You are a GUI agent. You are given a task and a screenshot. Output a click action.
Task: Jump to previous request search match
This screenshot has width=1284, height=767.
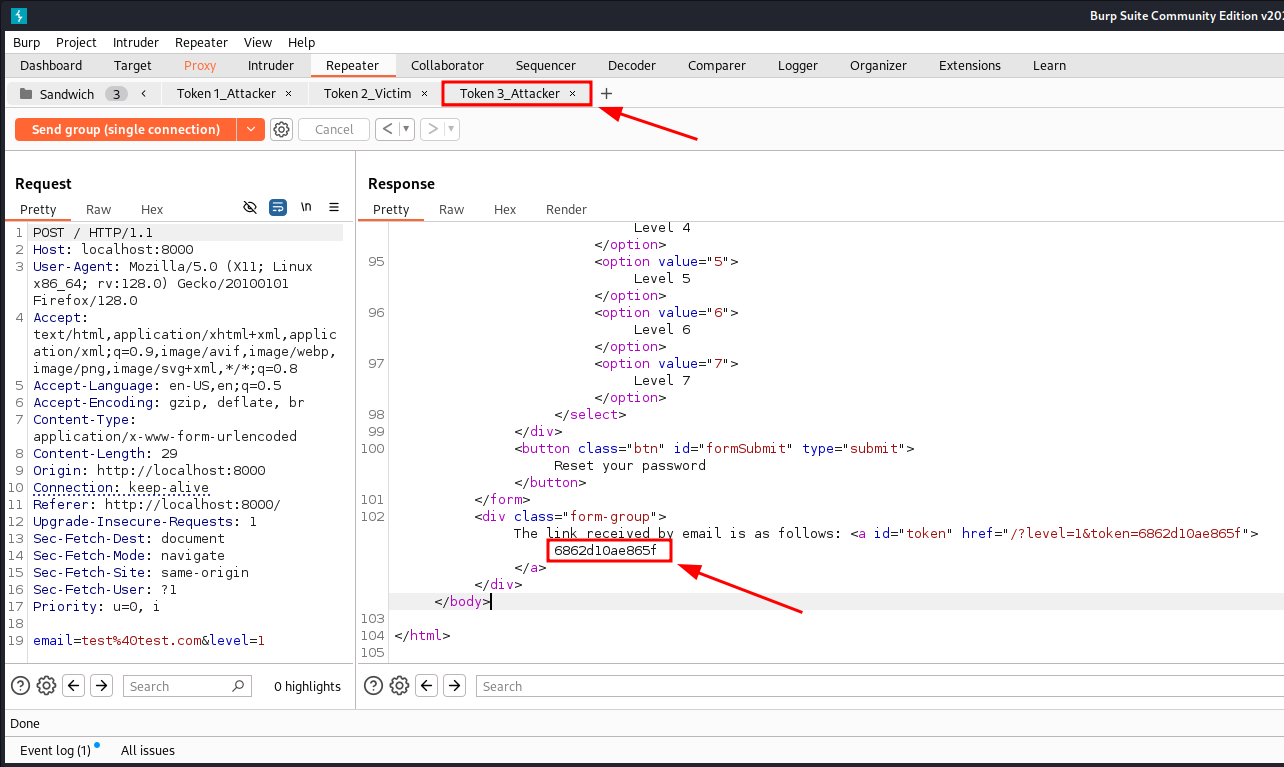tap(73, 686)
